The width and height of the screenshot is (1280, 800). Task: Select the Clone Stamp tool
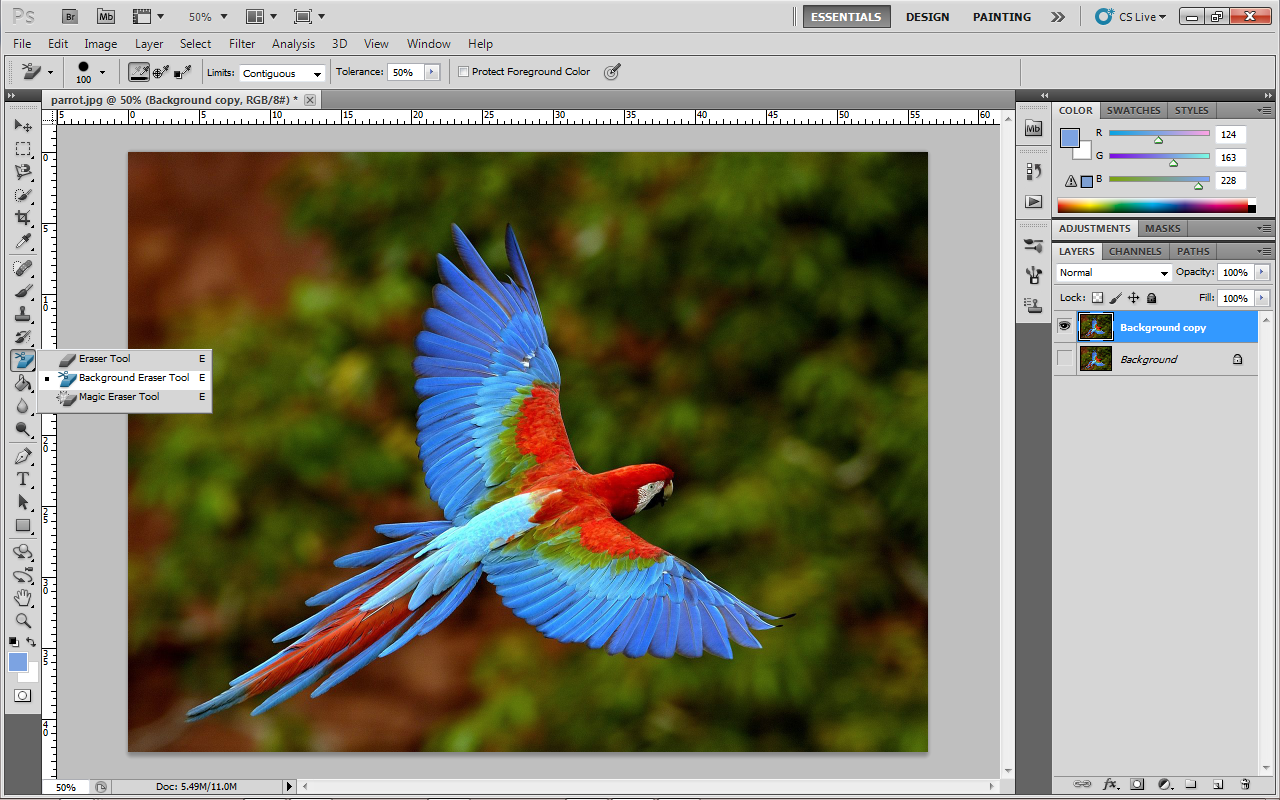point(23,314)
